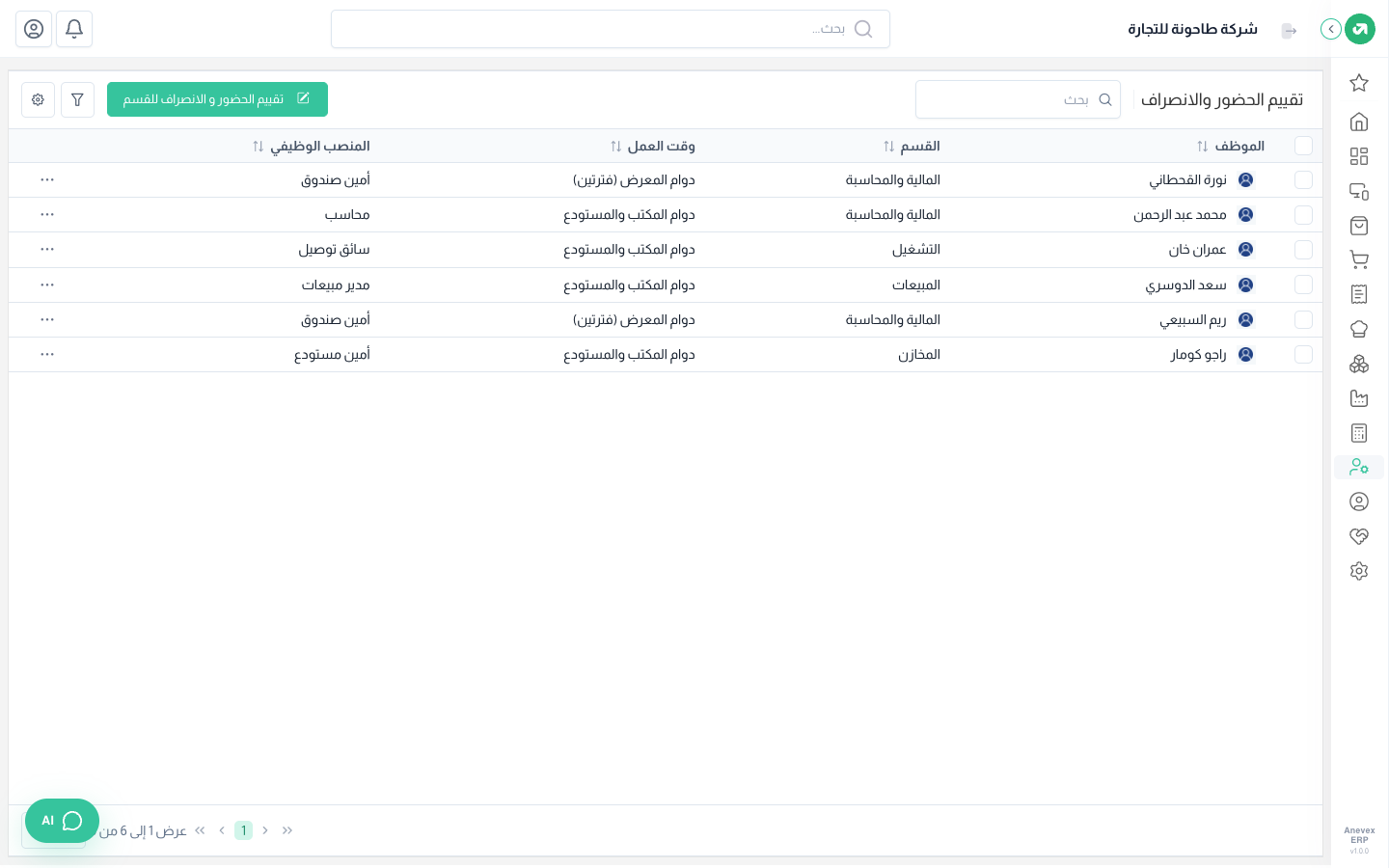Screen dimensions: 1389x868
Task: Sort by وقت العمل column
Action: pos(615,147)
